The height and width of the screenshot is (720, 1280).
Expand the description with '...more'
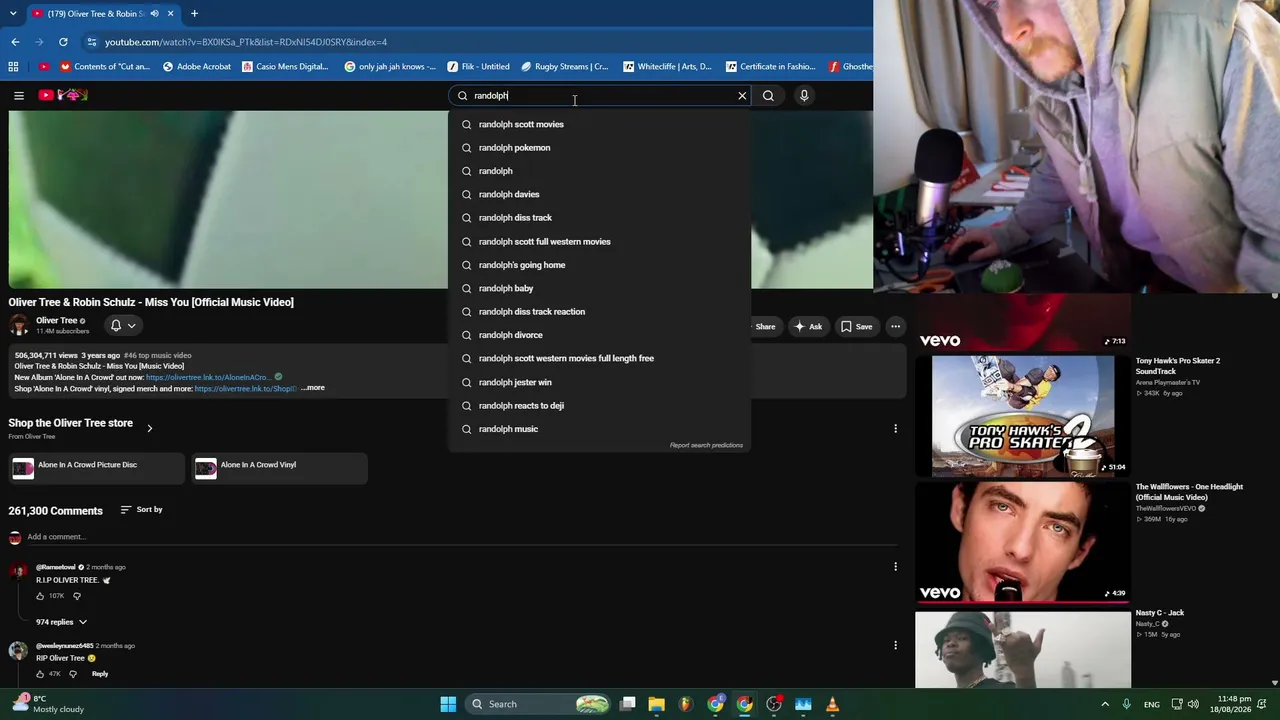click(313, 388)
